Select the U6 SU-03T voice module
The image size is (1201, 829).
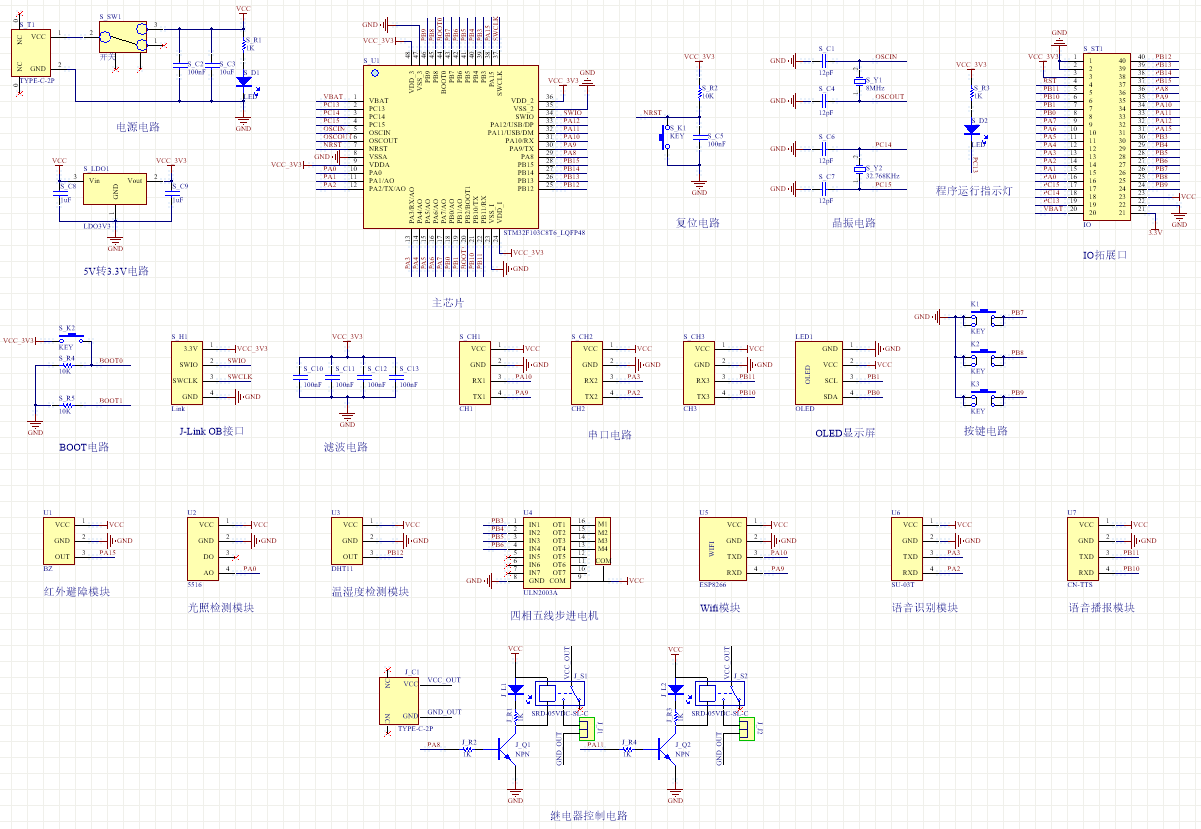909,548
